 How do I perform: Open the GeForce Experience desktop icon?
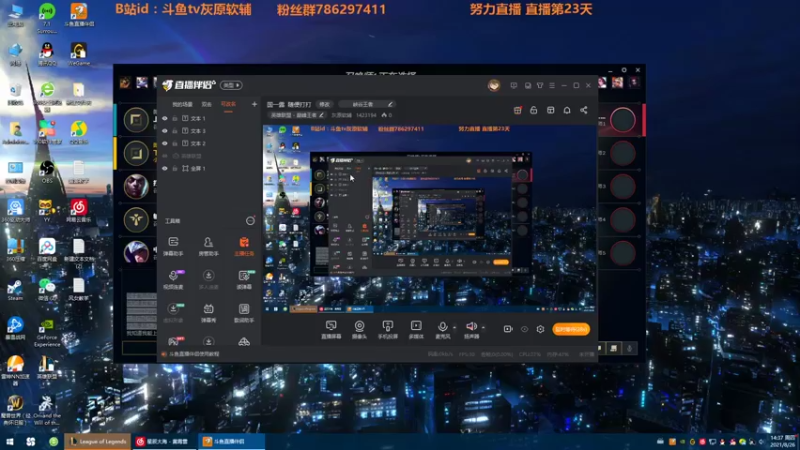tap(47, 333)
